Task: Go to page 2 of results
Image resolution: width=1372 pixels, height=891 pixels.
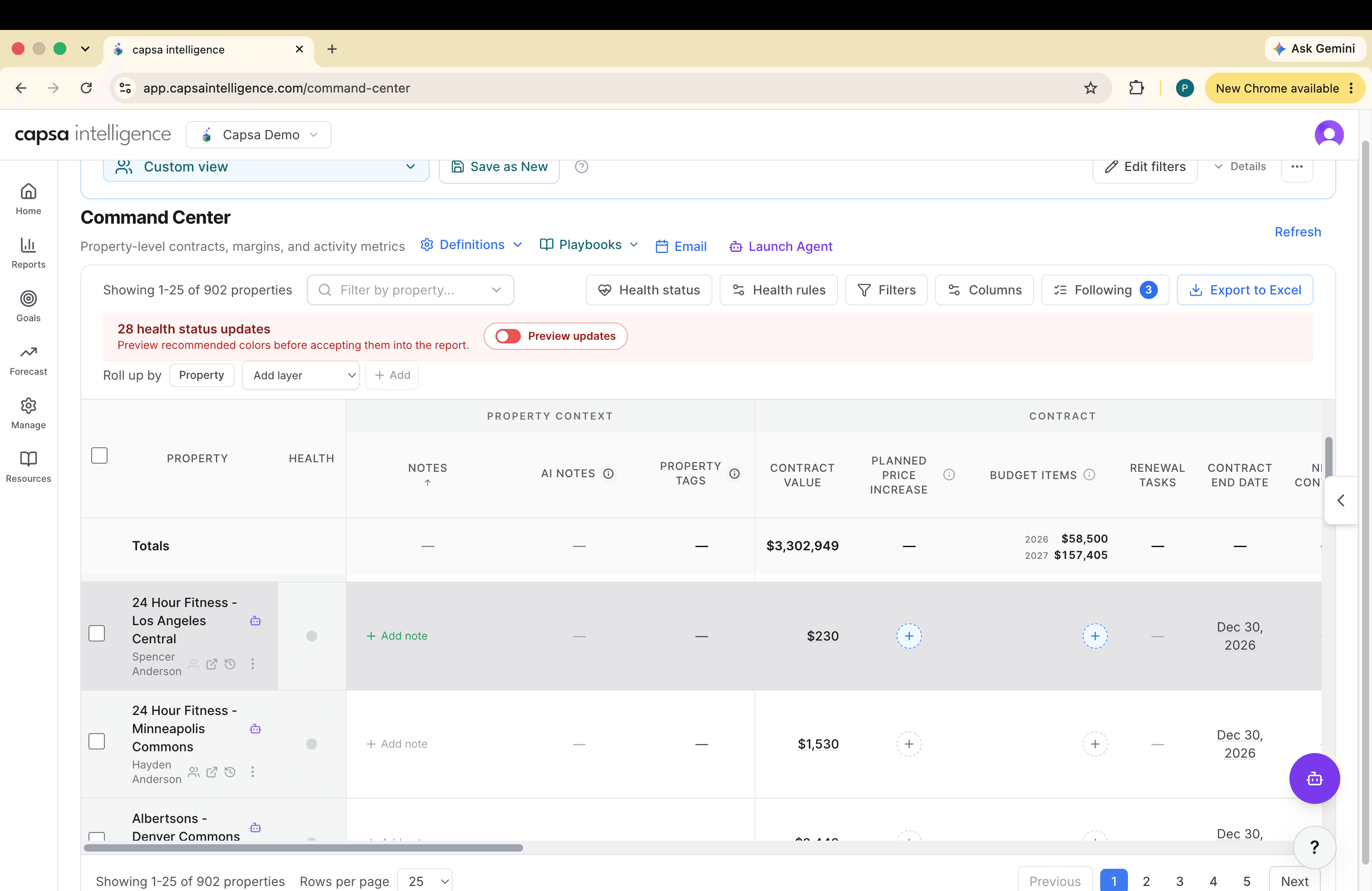Action: 1146,881
